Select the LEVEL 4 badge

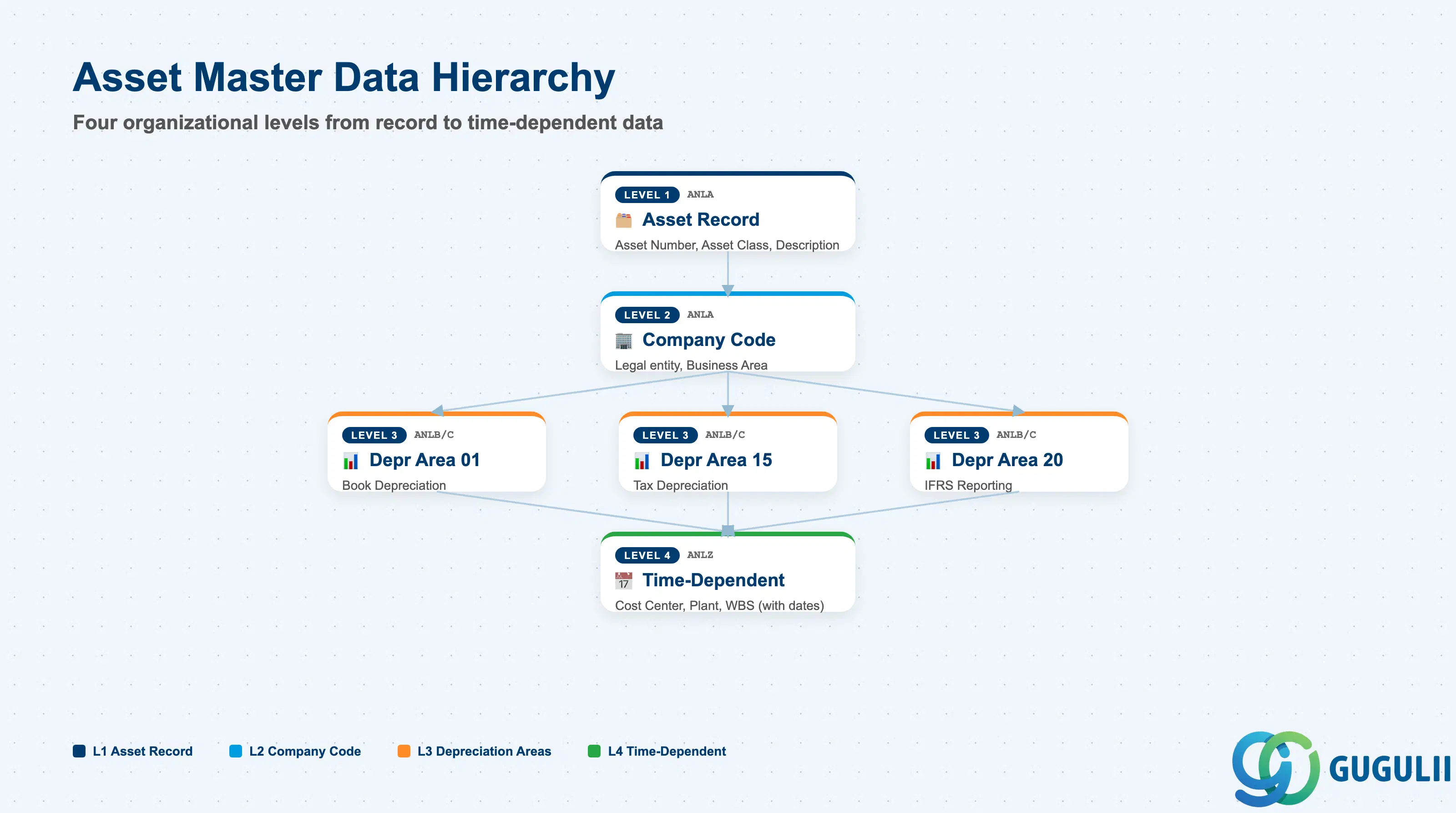[x=647, y=555]
